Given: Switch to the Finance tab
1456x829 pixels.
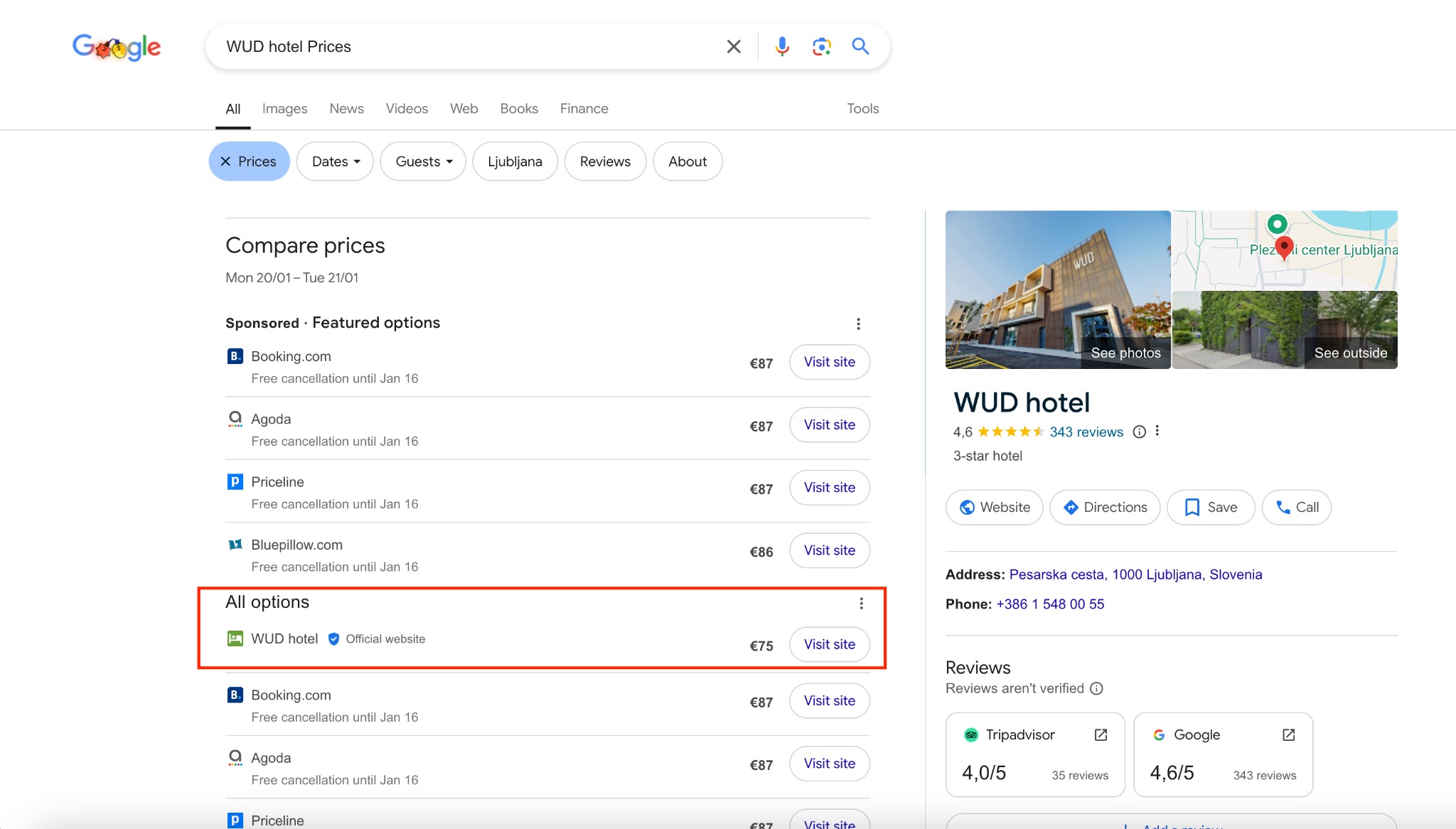Looking at the screenshot, I should point(584,109).
